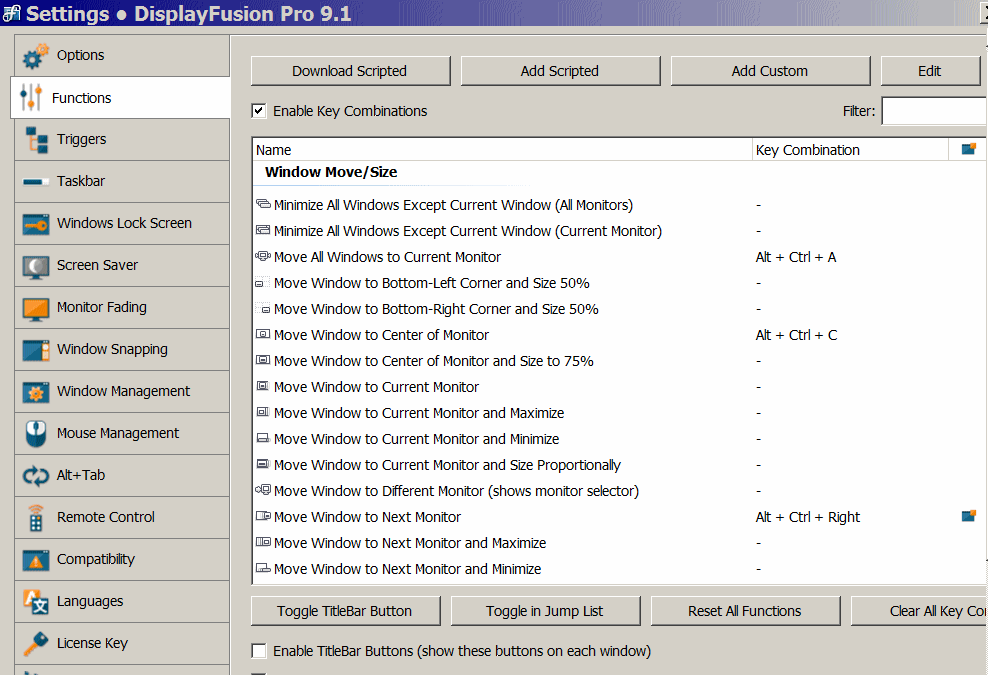Open the Screen Saver moon icon
Image resolution: width=988 pixels, height=675 pixels.
(x=36, y=266)
